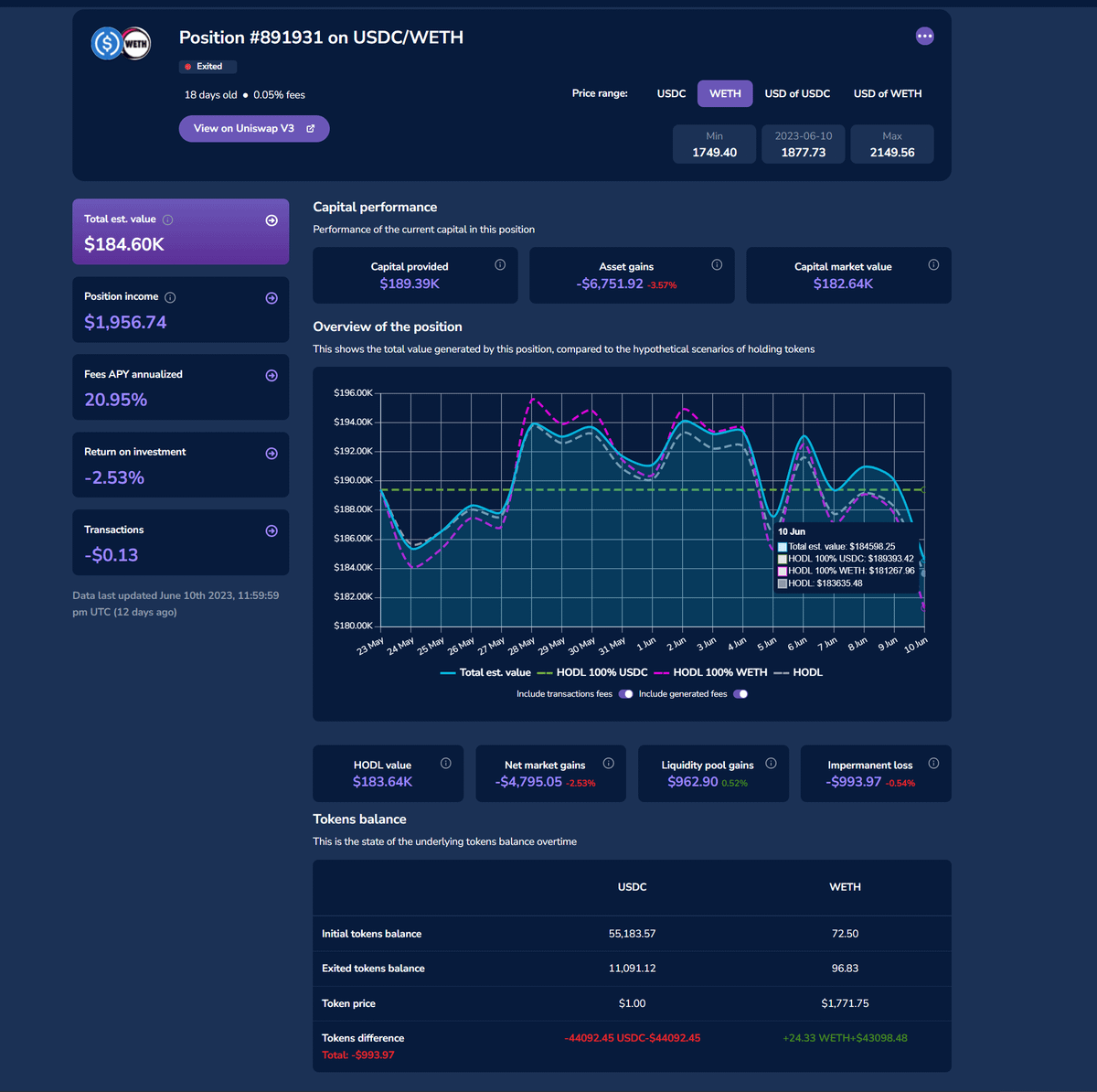Click the Transactions arrow icon
The width and height of the screenshot is (1097, 1092).
click(272, 531)
